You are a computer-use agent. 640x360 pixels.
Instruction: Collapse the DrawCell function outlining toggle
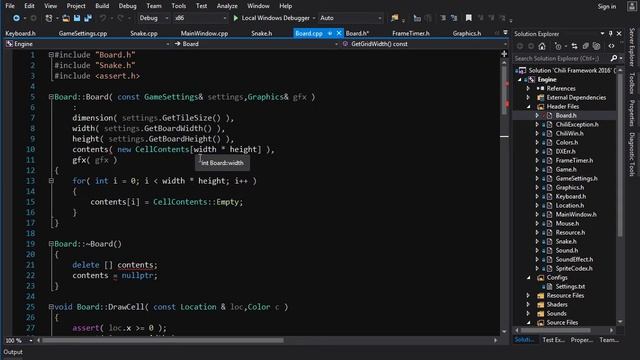51,307
